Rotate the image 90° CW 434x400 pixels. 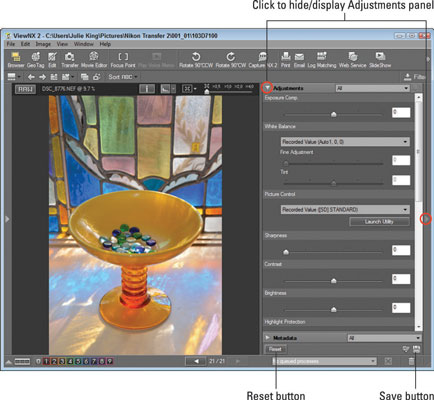point(231,60)
